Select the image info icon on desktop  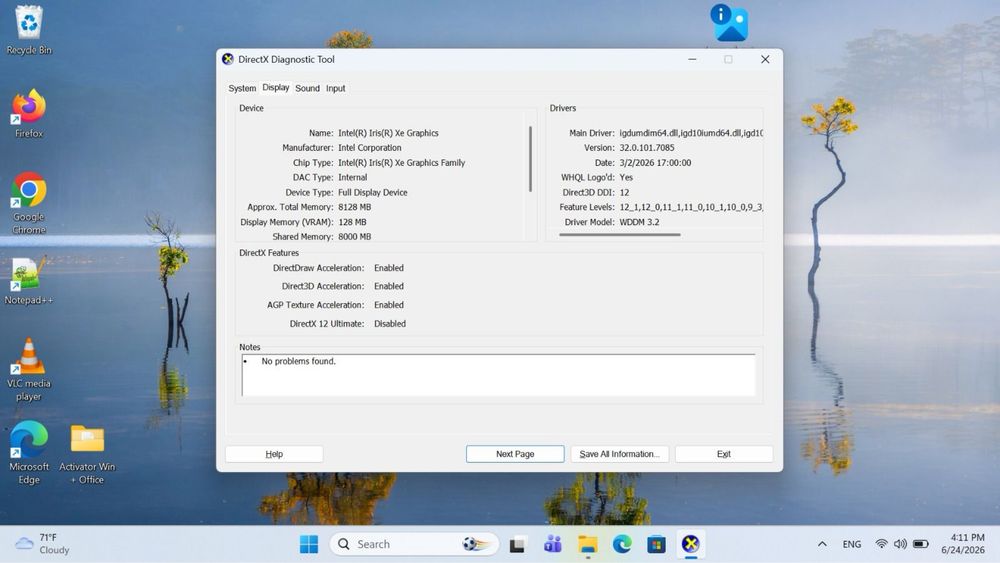click(x=730, y=23)
